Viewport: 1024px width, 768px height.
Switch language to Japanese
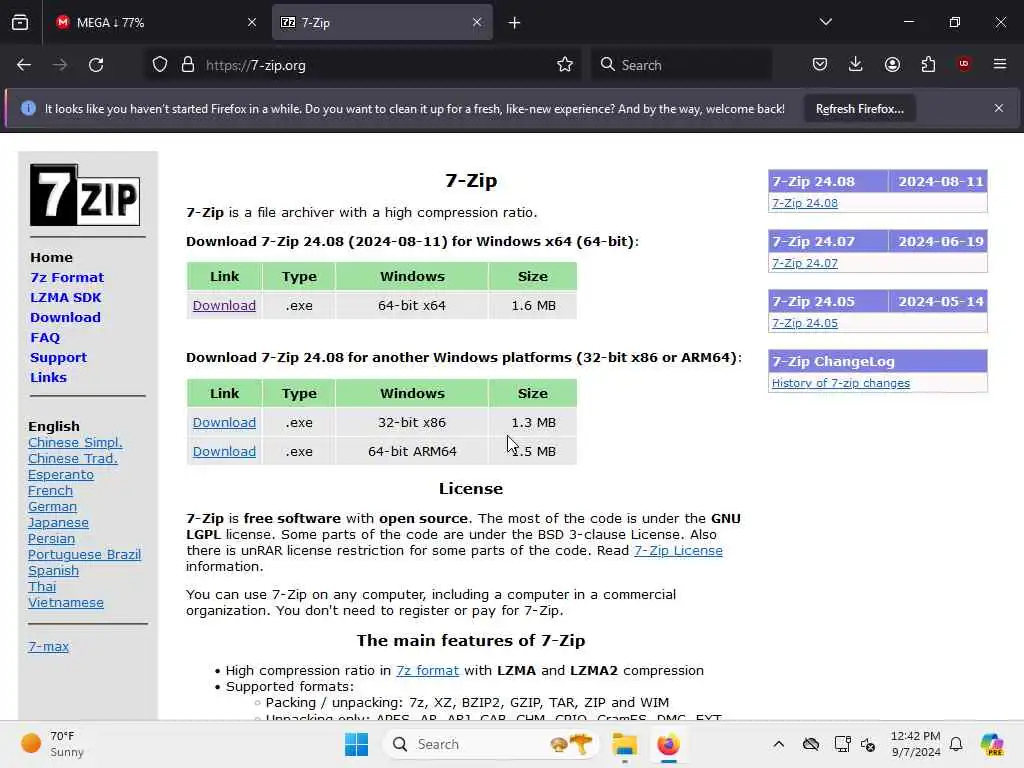58,522
